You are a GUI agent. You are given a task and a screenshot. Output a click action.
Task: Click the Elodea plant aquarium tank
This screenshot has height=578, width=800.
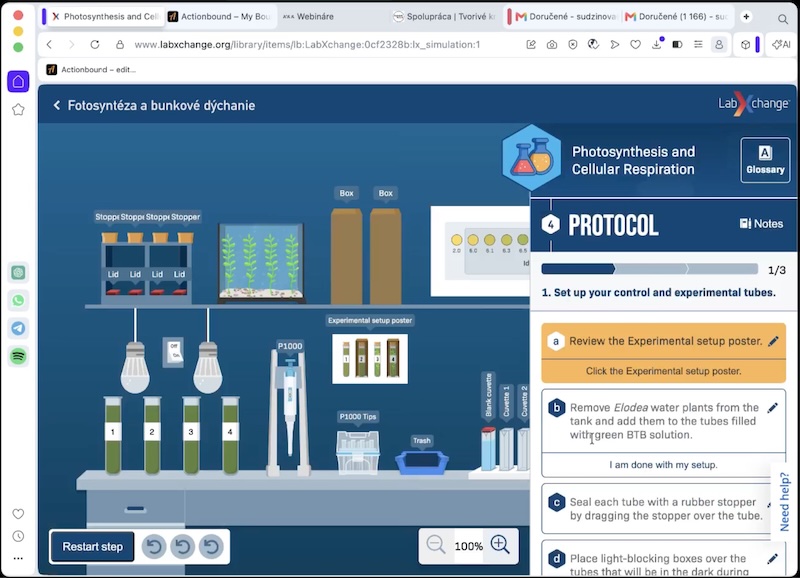(261, 262)
